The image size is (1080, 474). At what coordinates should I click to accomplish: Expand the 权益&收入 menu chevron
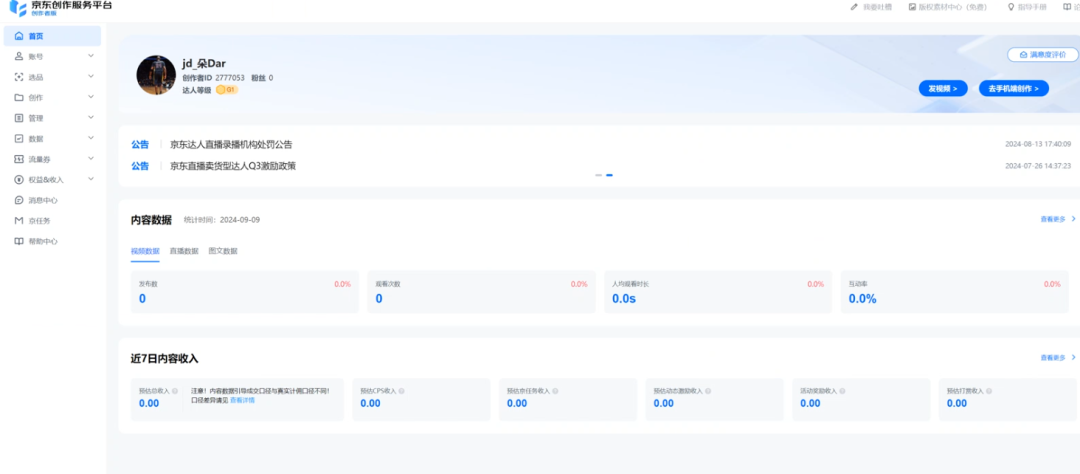(91, 179)
